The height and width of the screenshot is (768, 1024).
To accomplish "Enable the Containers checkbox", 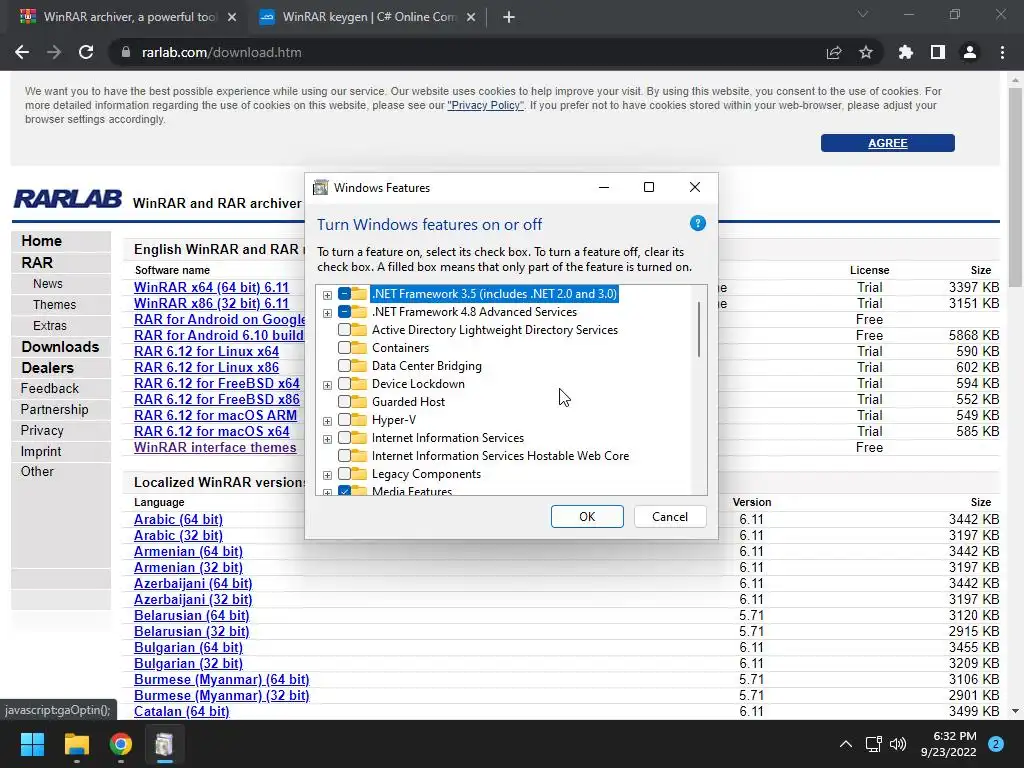I will pos(344,347).
